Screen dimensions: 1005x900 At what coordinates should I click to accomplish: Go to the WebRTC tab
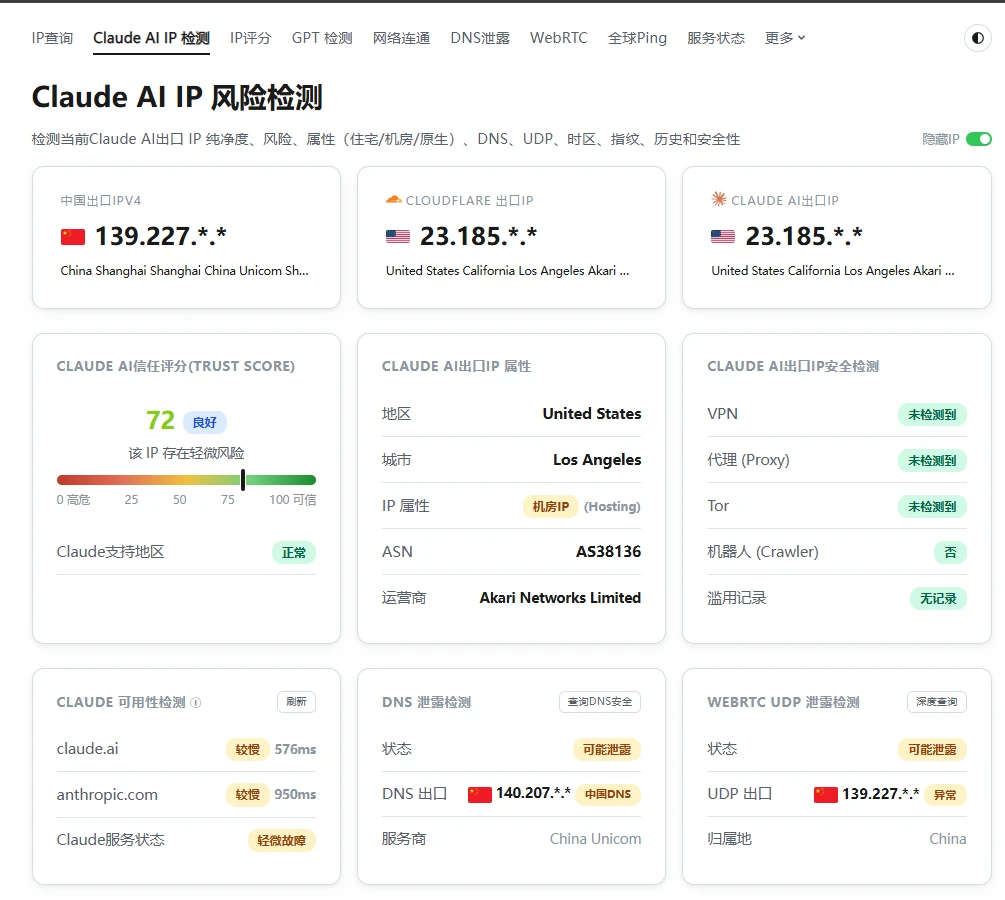(x=558, y=38)
